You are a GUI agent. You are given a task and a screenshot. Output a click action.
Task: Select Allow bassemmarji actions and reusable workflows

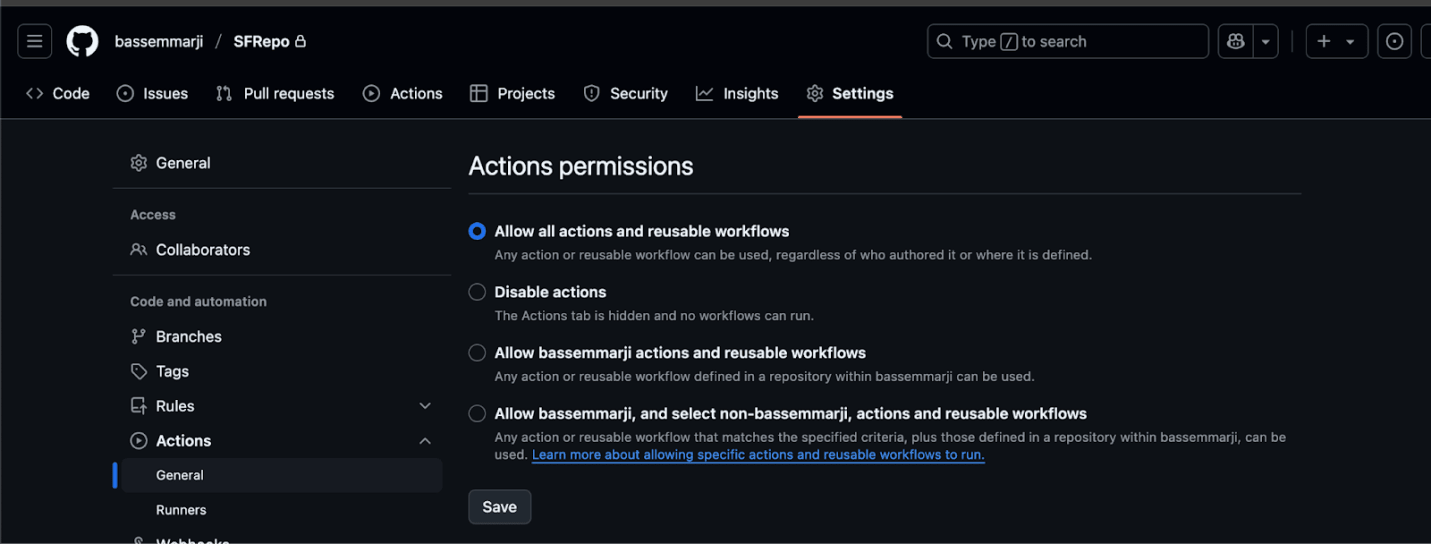click(x=477, y=353)
